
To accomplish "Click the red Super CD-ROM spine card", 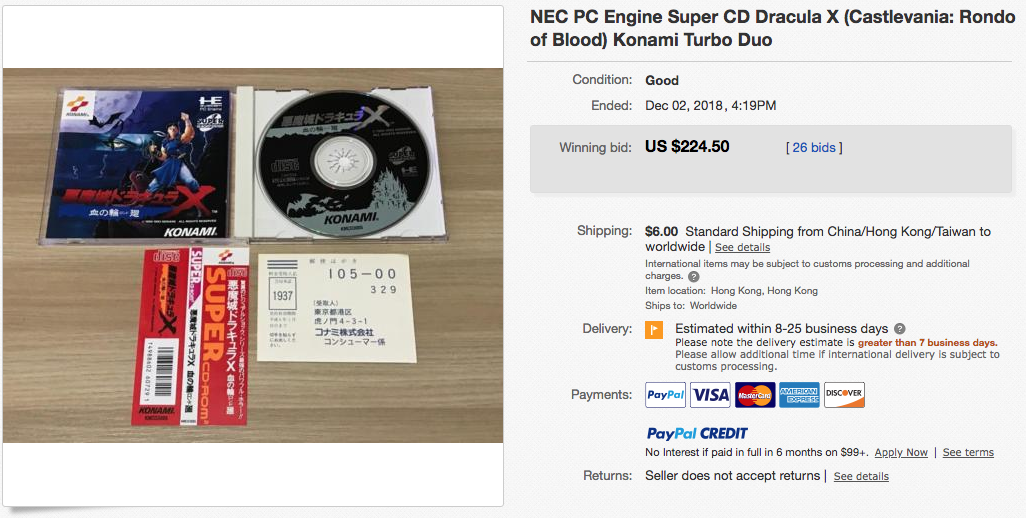I will (x=221, y=336).
